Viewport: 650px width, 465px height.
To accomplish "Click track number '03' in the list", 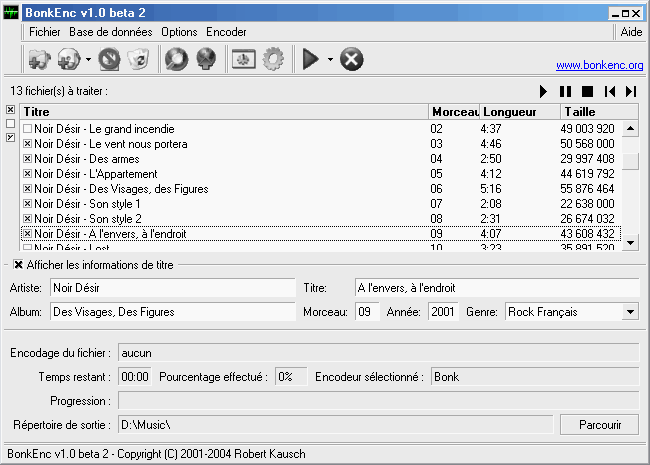I will pos(436,144).
